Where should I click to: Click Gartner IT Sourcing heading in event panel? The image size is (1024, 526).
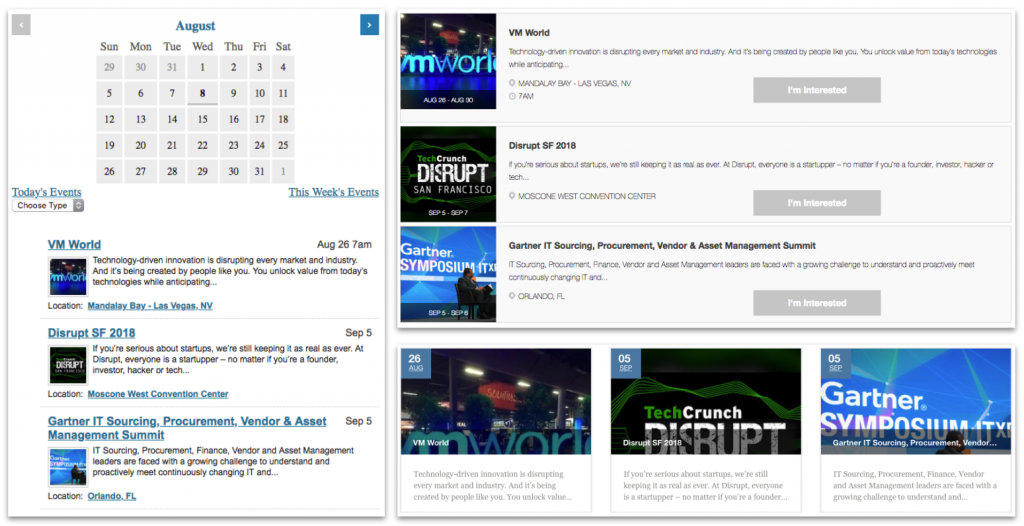(662, 246)
